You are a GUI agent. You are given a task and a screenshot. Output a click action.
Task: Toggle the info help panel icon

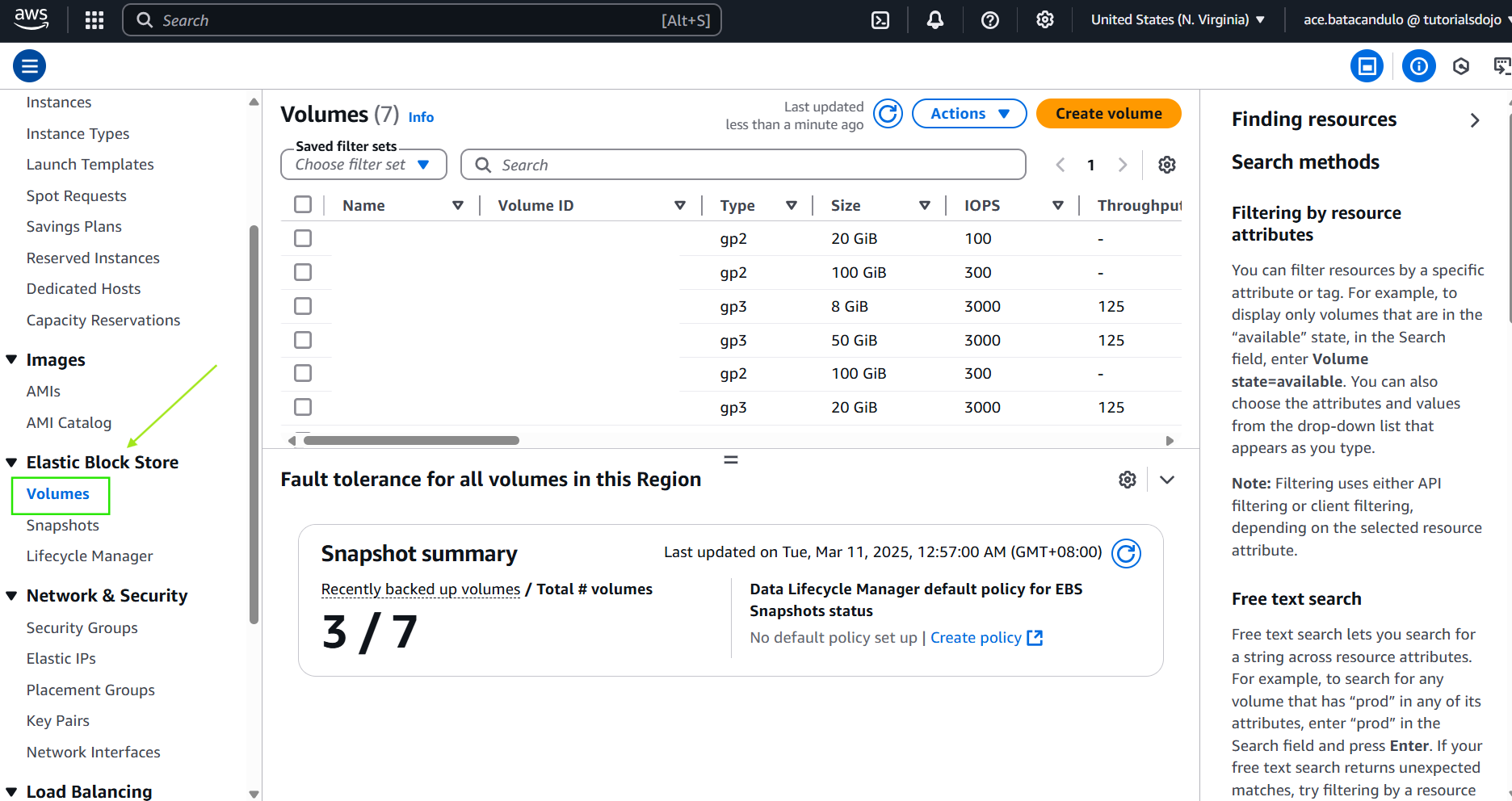pos(1419,66)
